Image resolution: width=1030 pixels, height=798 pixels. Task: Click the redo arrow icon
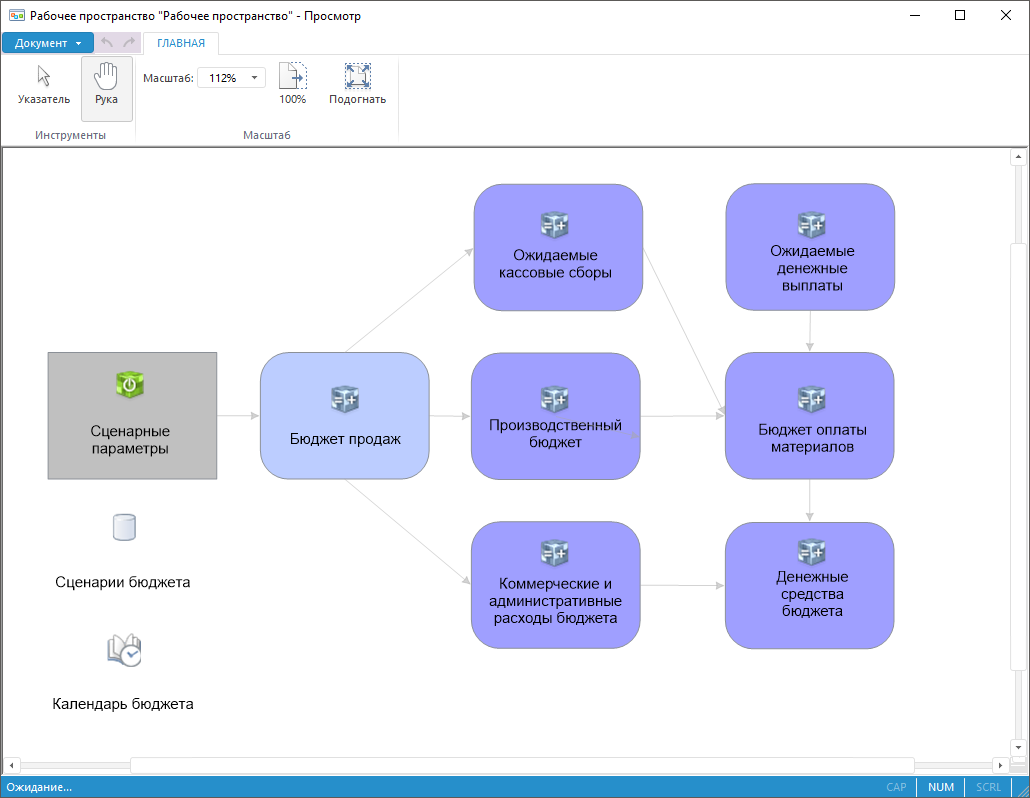coord(129,43)
